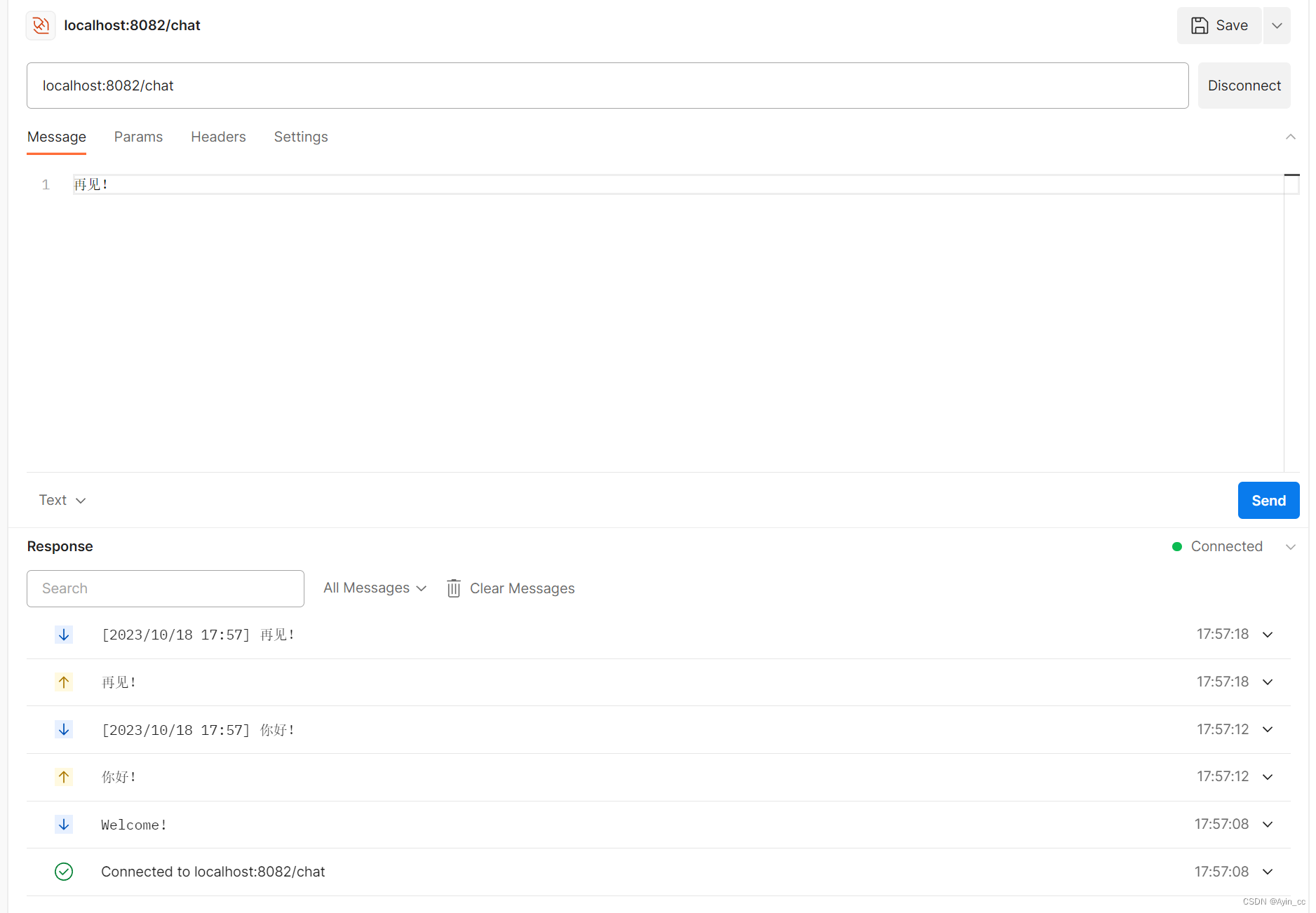The image size is (1316, 913).
Task: Click the WebSocket logo icon in the header
Action: click(40, 25)
